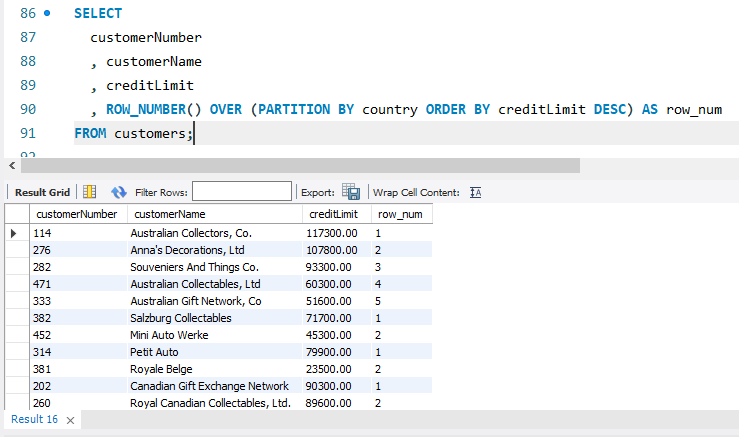Click the creditLimit value 51600.00

(x=337, y=301)
